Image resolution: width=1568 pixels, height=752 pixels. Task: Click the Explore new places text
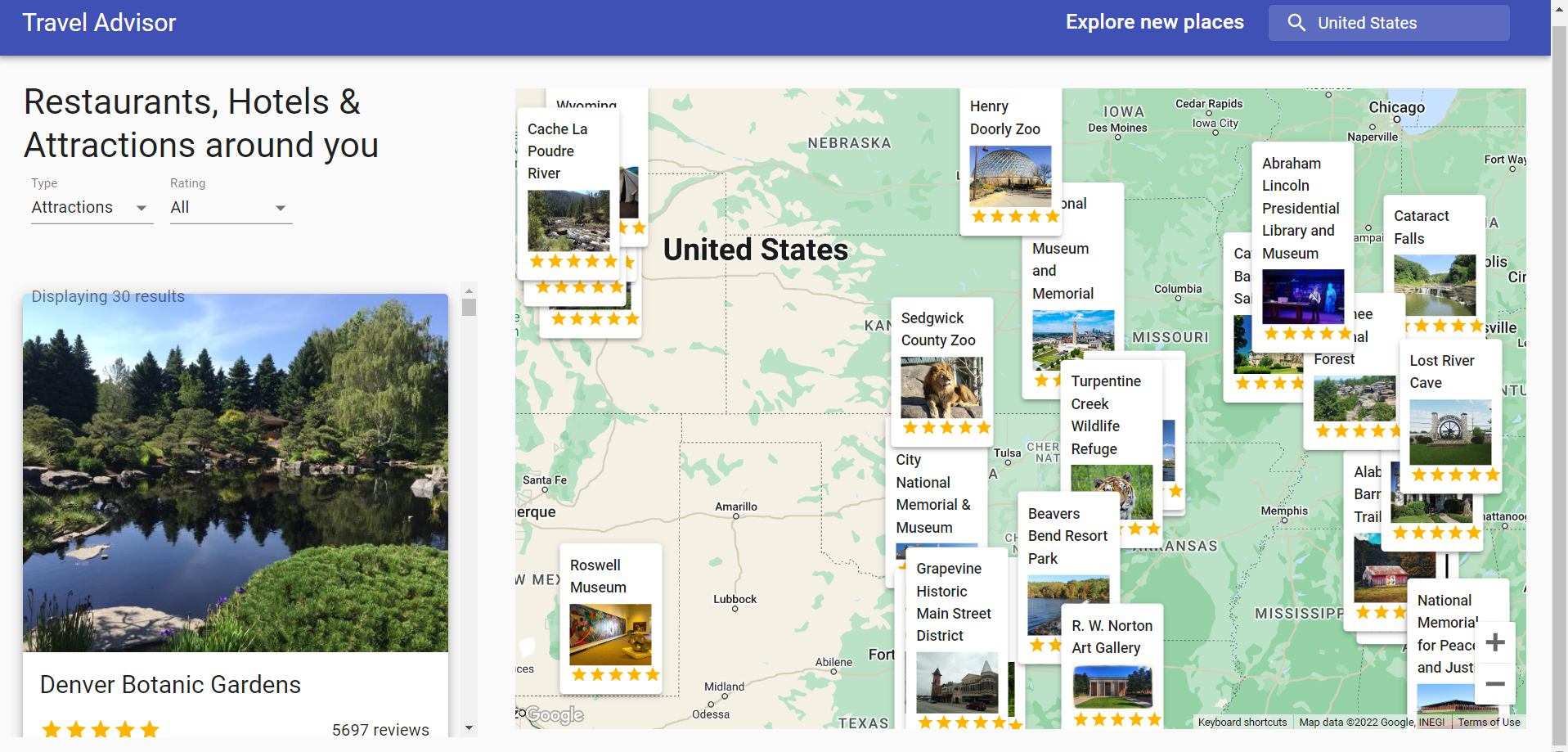[x=1154, y=22]
